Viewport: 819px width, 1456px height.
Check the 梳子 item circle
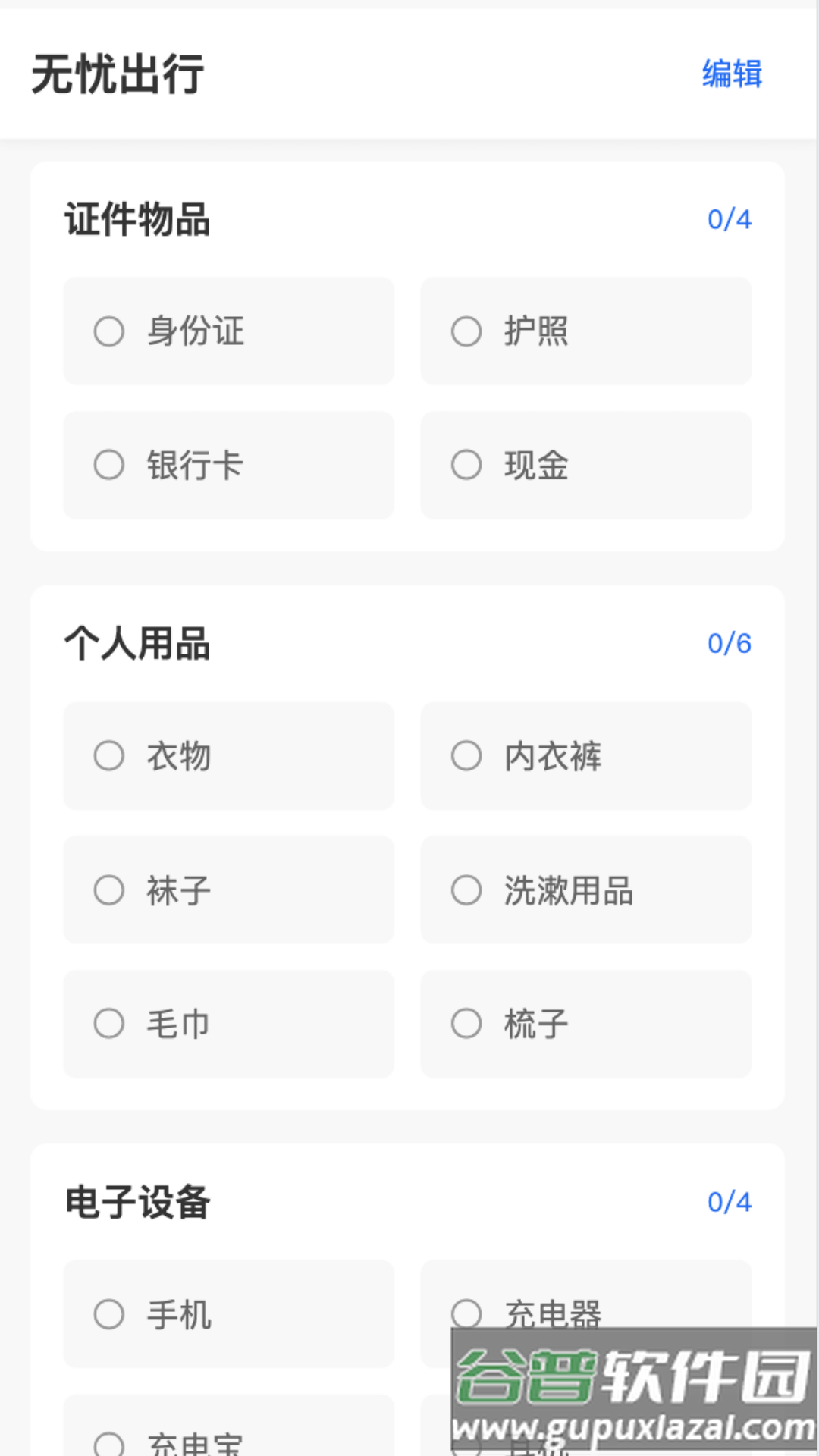point(466,1024)
